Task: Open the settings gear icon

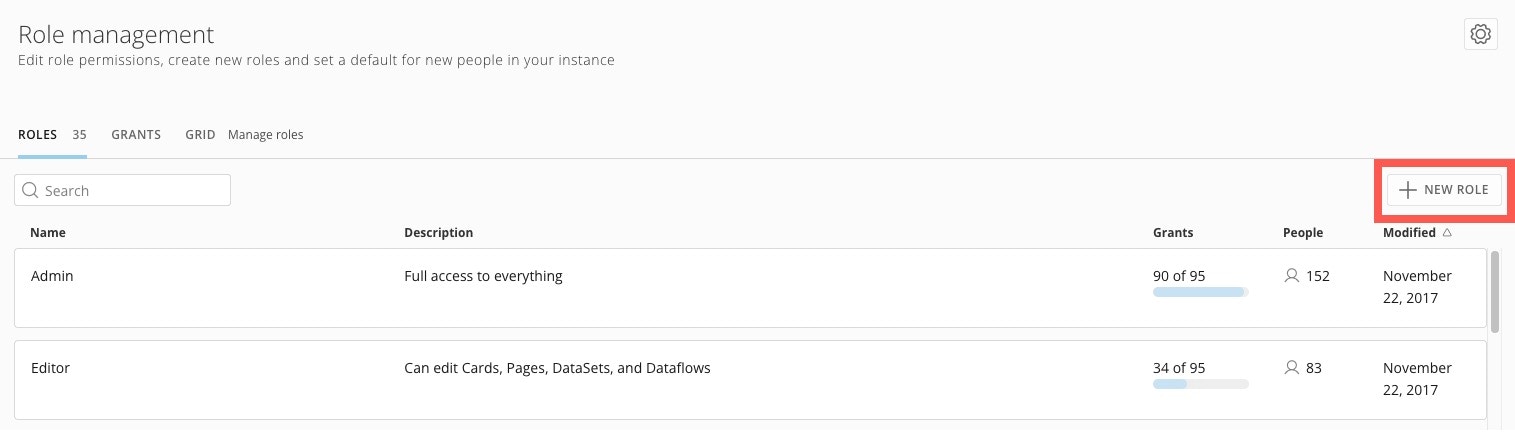Action: (x=1480, y=34)
